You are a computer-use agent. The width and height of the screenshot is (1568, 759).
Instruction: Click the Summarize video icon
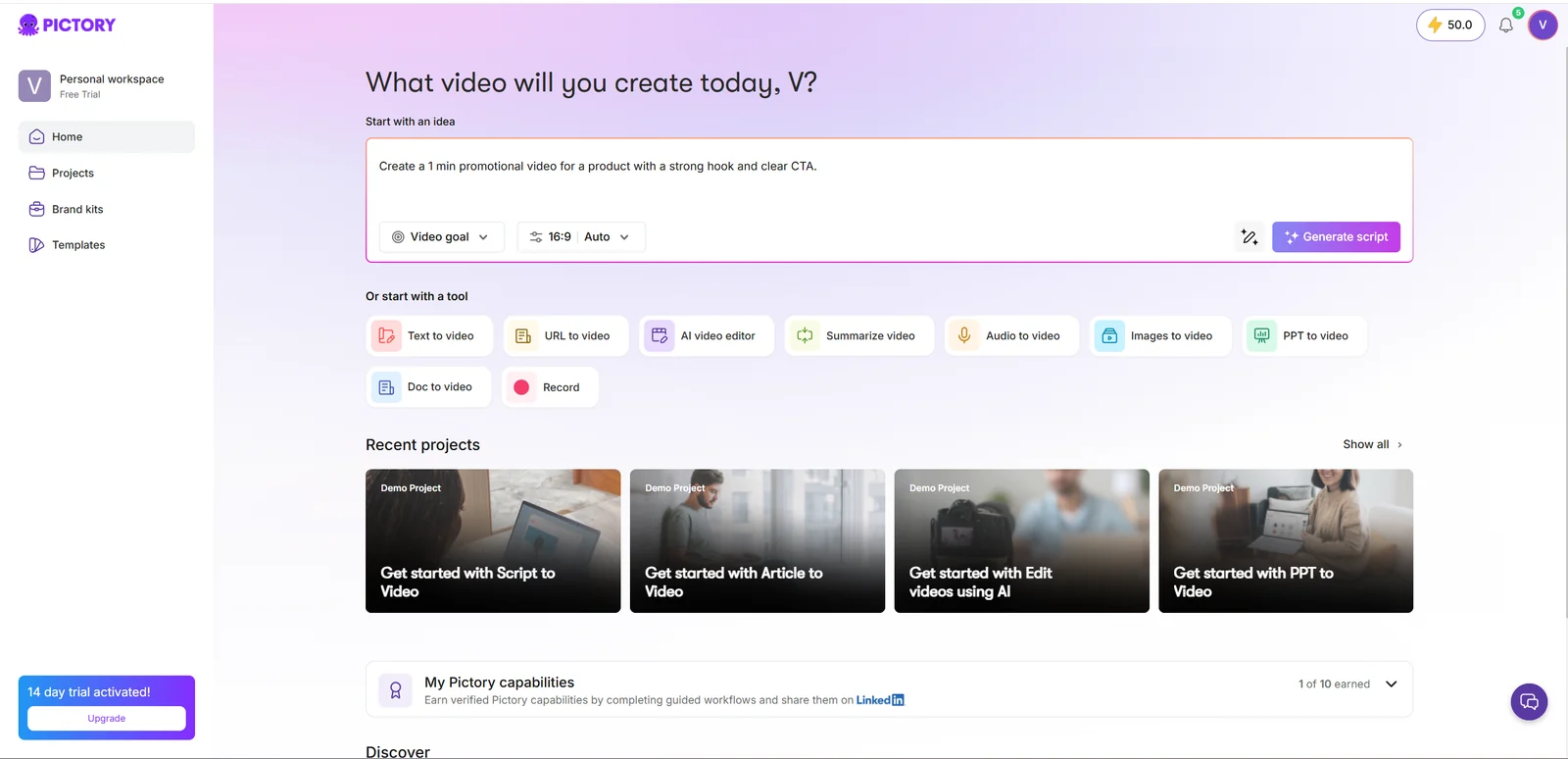pyautogui.click(x=805, y=335)
